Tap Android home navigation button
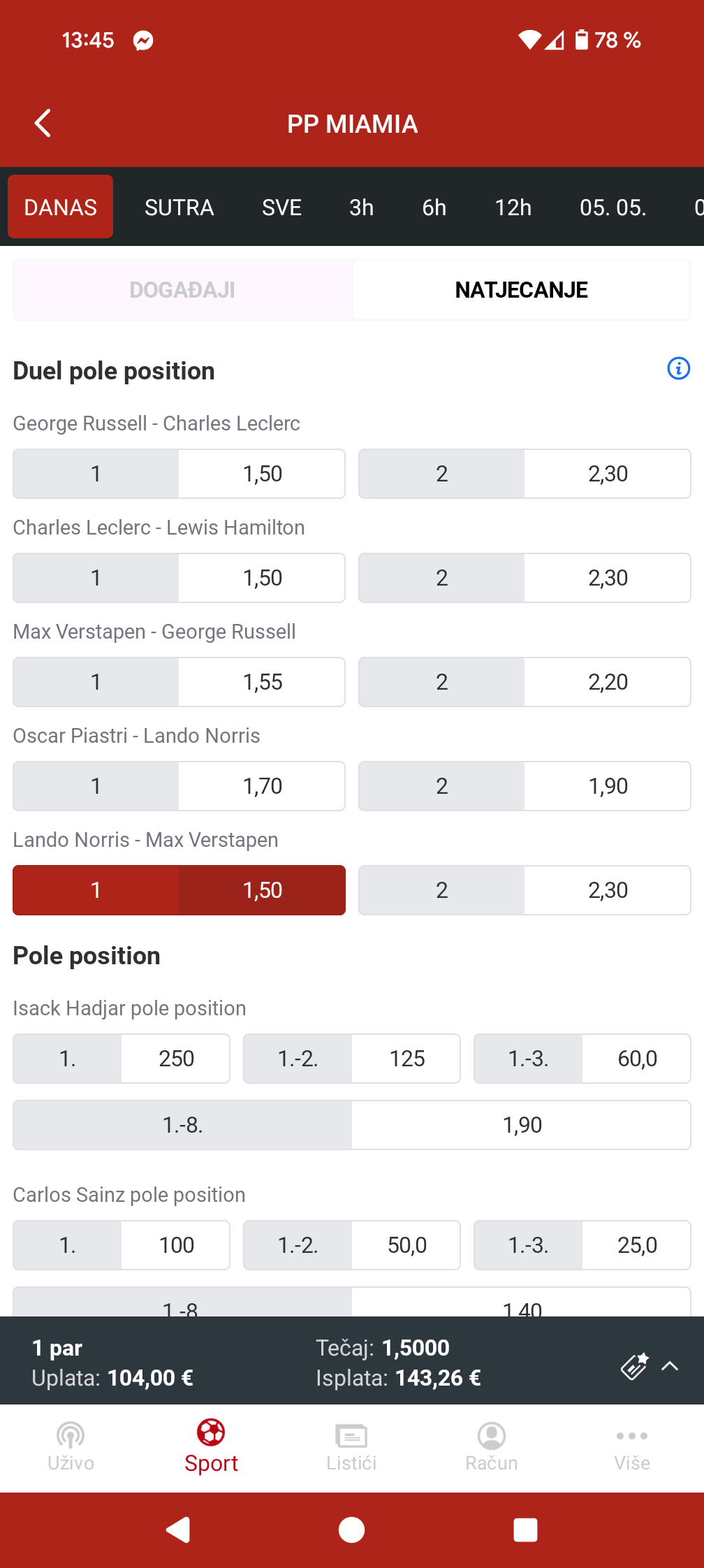The height and width of the screenshot is (1568, 704). 351,1530
